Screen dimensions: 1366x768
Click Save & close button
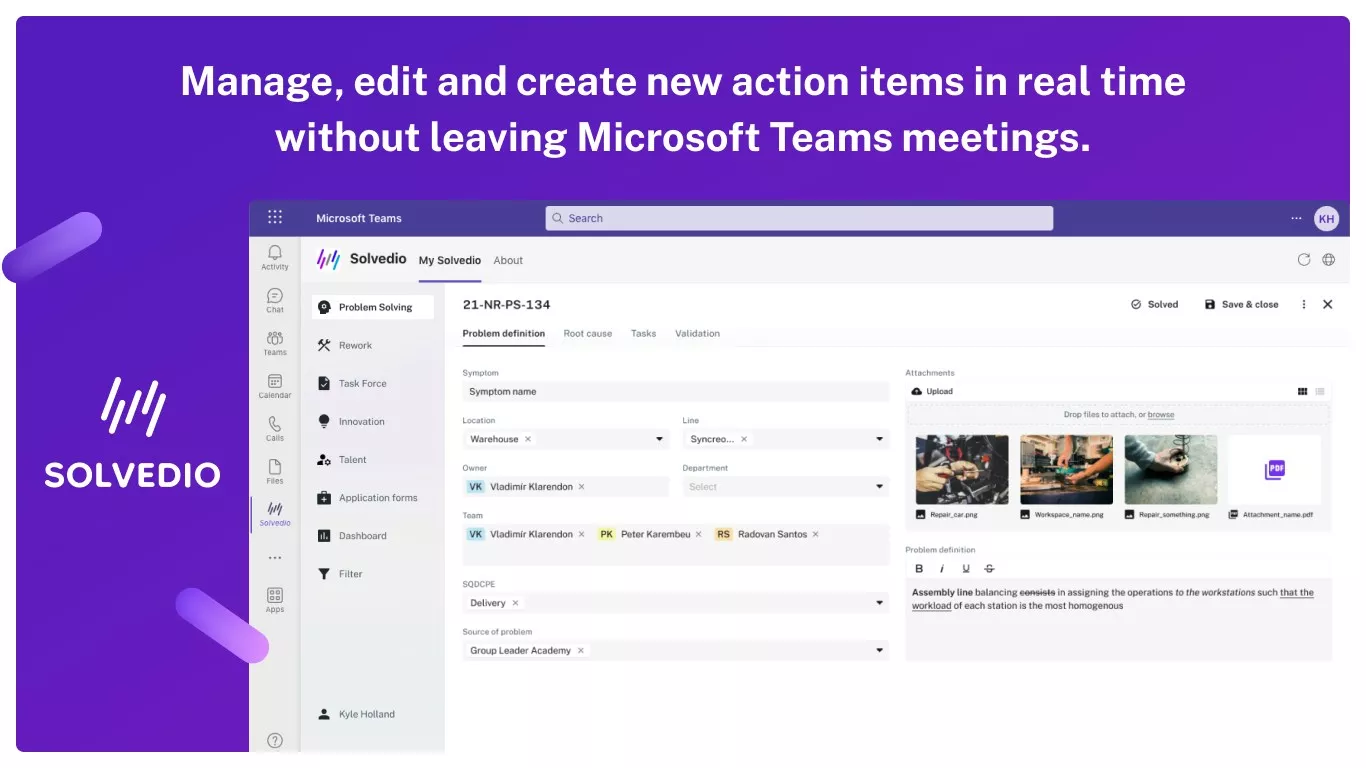1241,305
